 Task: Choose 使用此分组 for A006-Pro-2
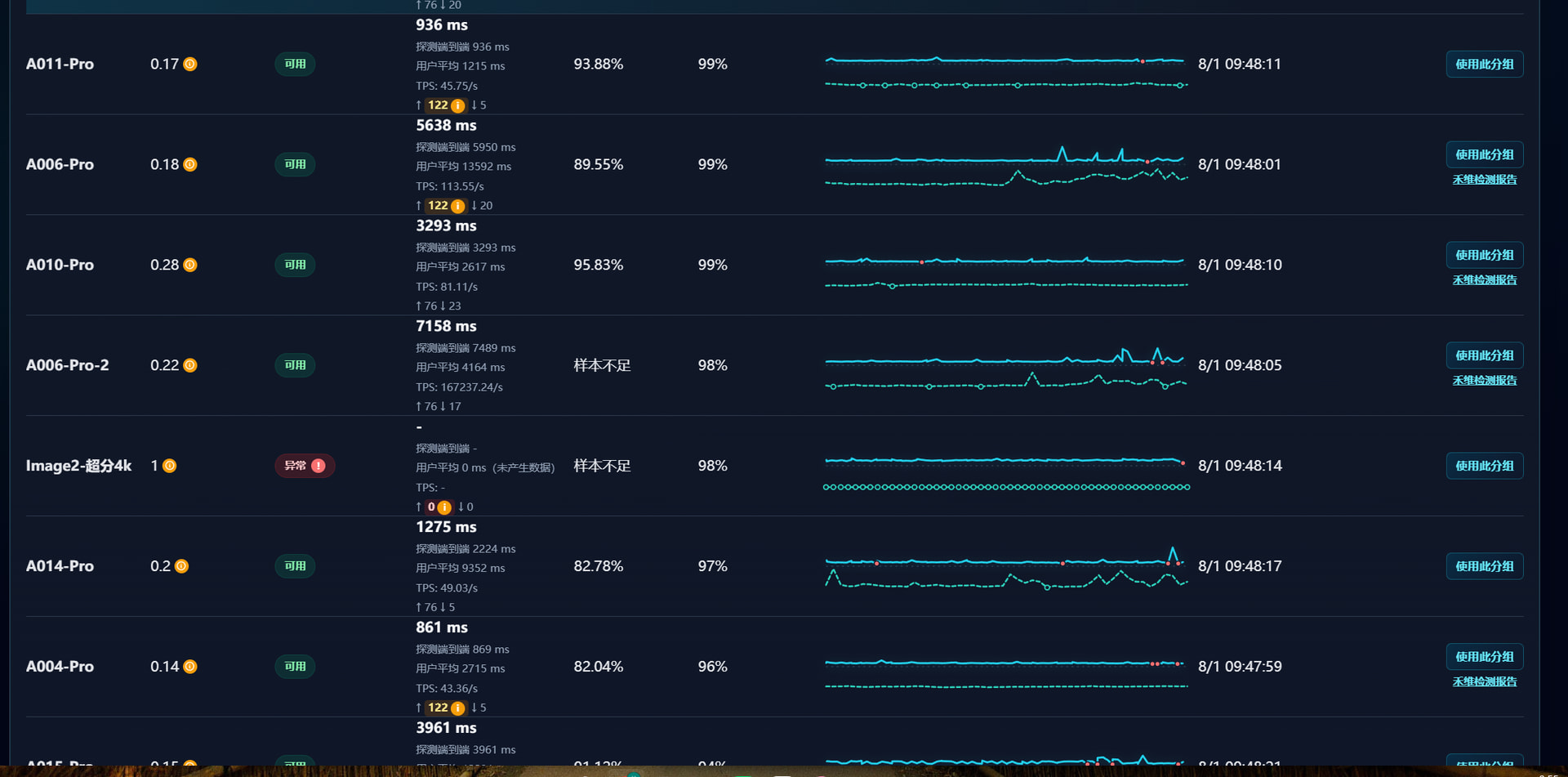tap(1484, 355)
